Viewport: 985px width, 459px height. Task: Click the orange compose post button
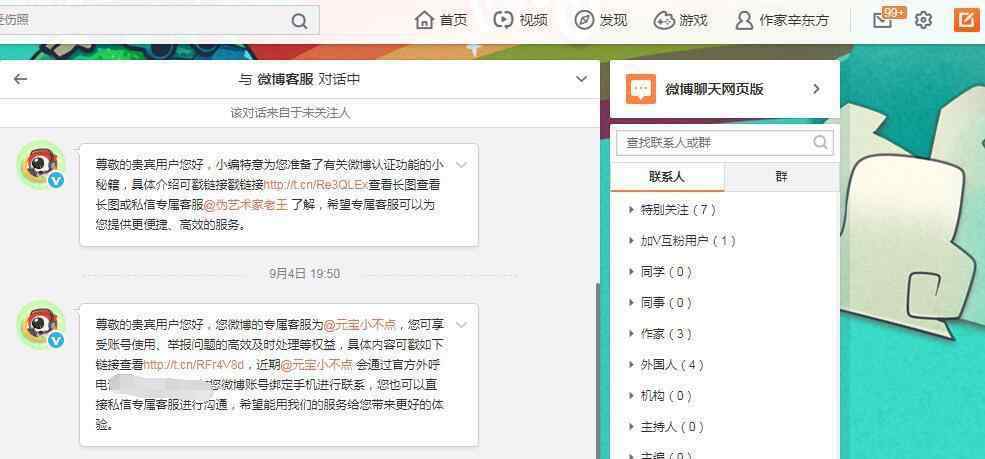click(x=966, y=20)
